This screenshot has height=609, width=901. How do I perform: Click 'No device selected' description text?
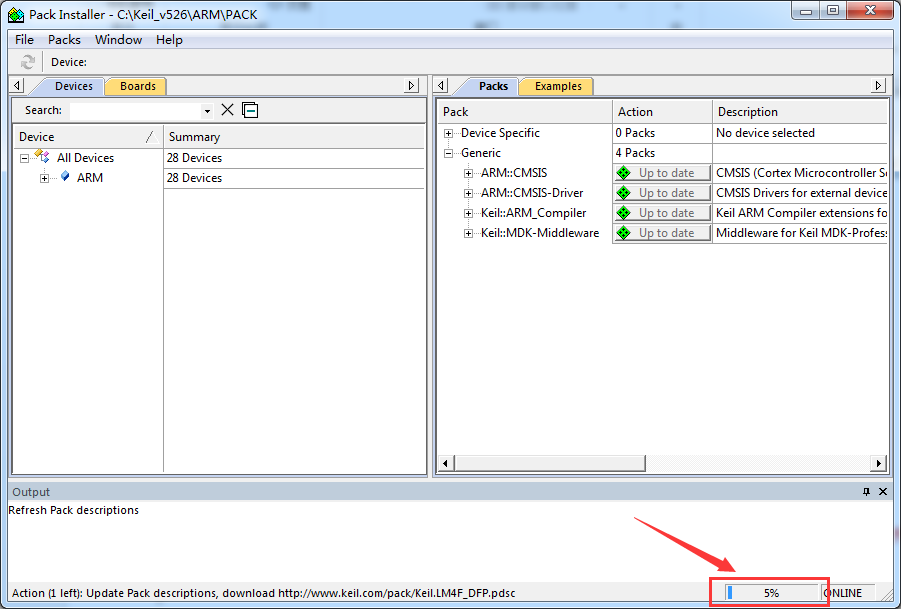click(765, 133)
